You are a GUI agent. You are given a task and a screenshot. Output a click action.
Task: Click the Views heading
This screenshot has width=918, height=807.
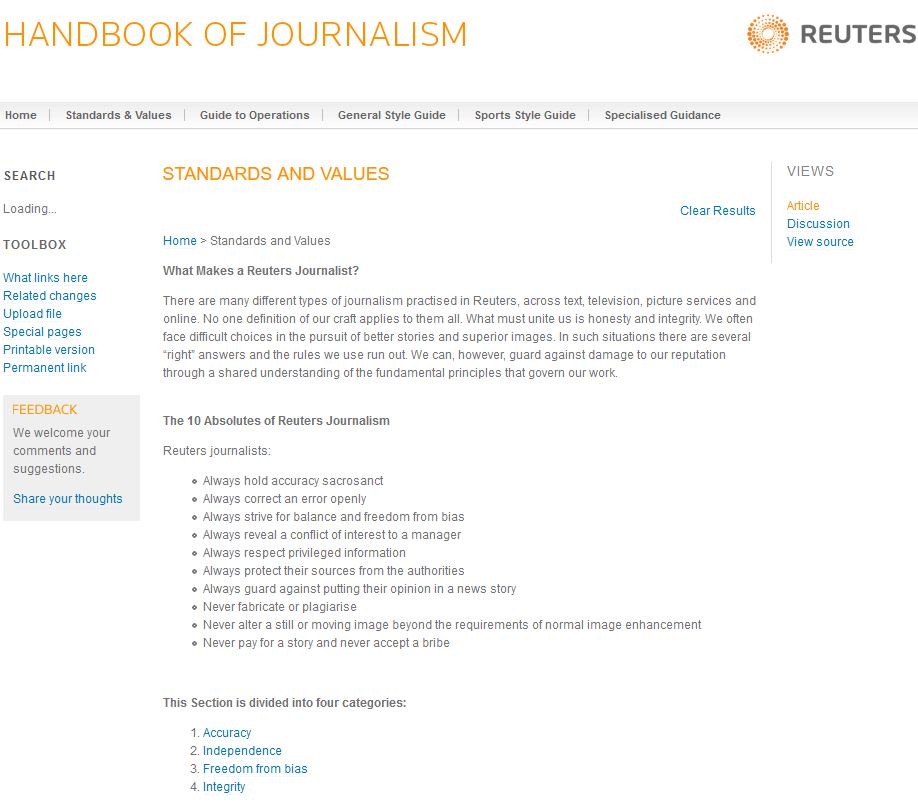(810, 172)
